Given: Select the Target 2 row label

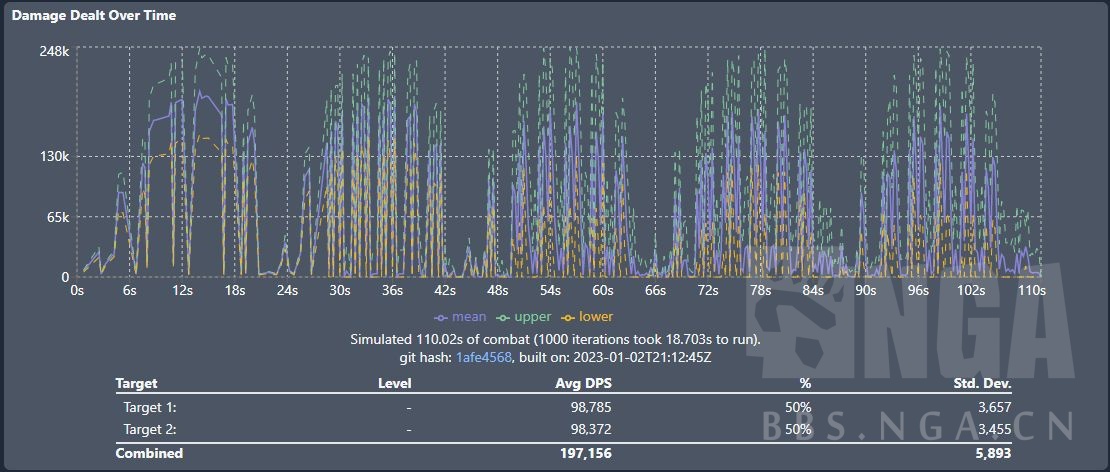Looking at the screenshot, I should (150, 428).
